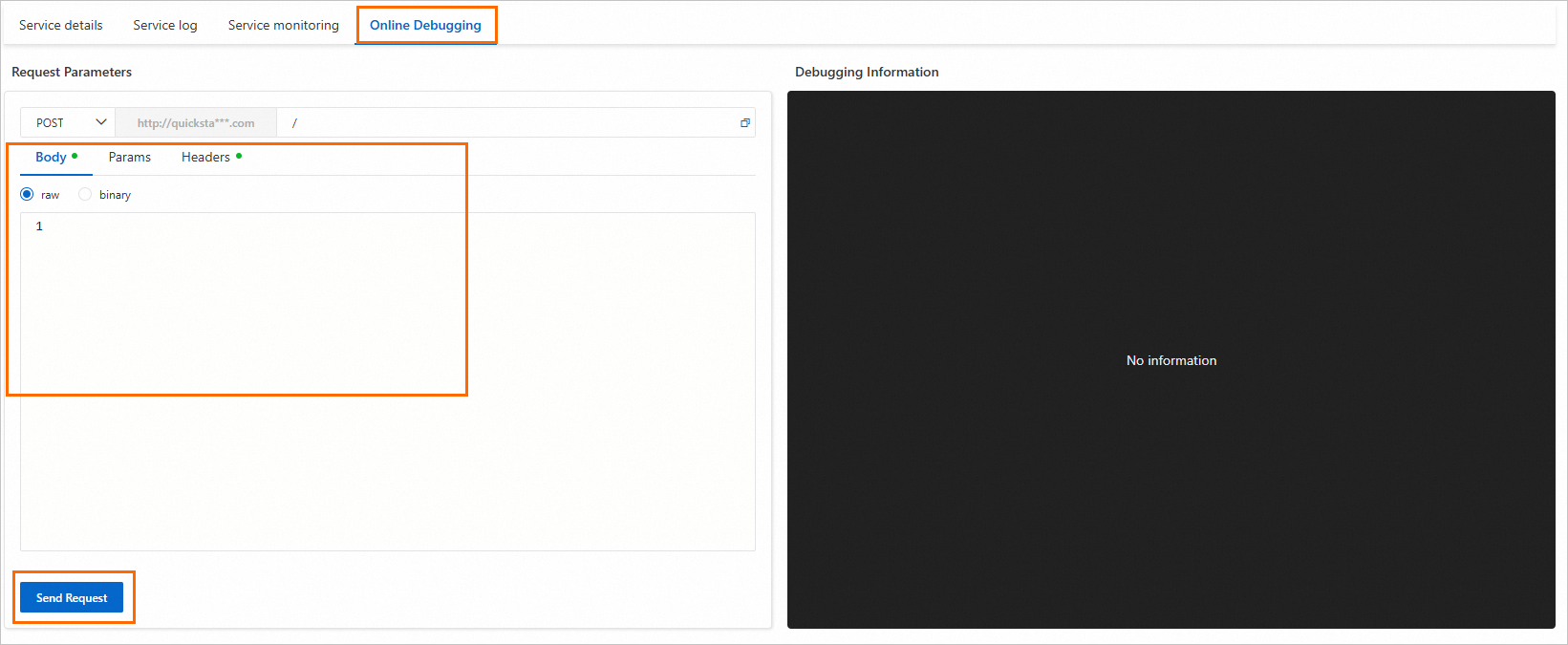This screenshot has height=645, width=1568.
Task: Click the Debugging Information heading
Action: coord(867,72)
